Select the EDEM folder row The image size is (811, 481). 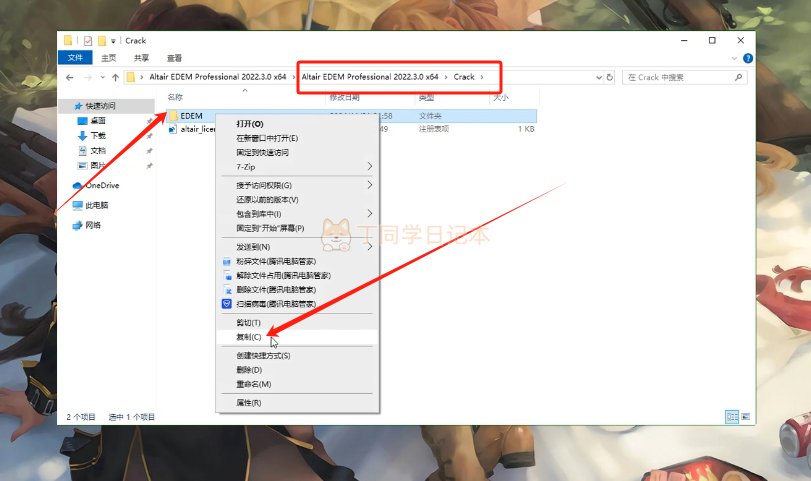pyautogui.click(x=352, y=116)
